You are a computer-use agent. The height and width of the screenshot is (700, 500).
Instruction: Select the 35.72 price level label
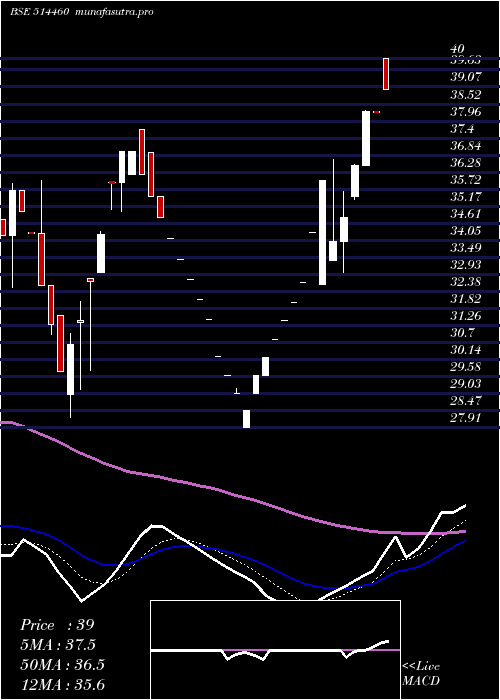pos(466,179)
